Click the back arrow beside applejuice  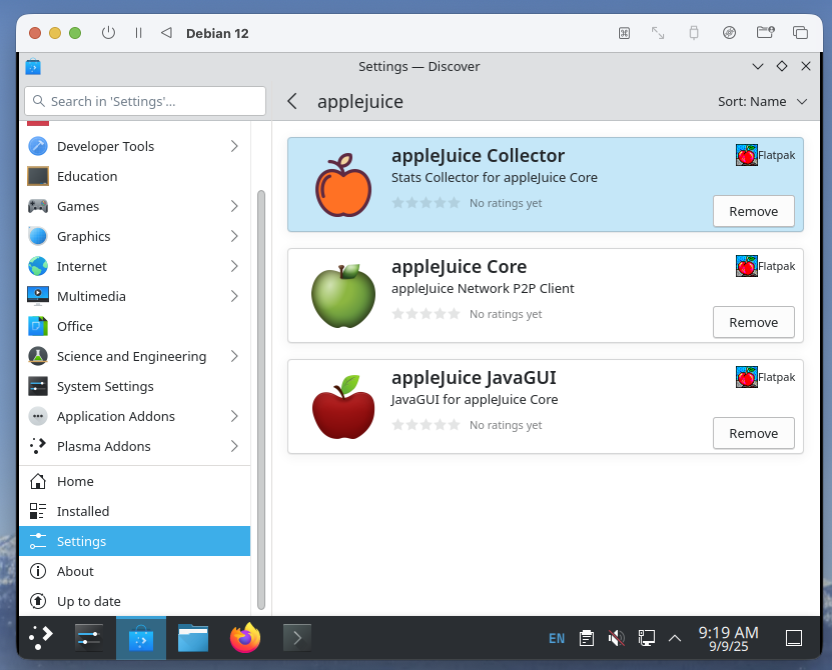[292, 101]
